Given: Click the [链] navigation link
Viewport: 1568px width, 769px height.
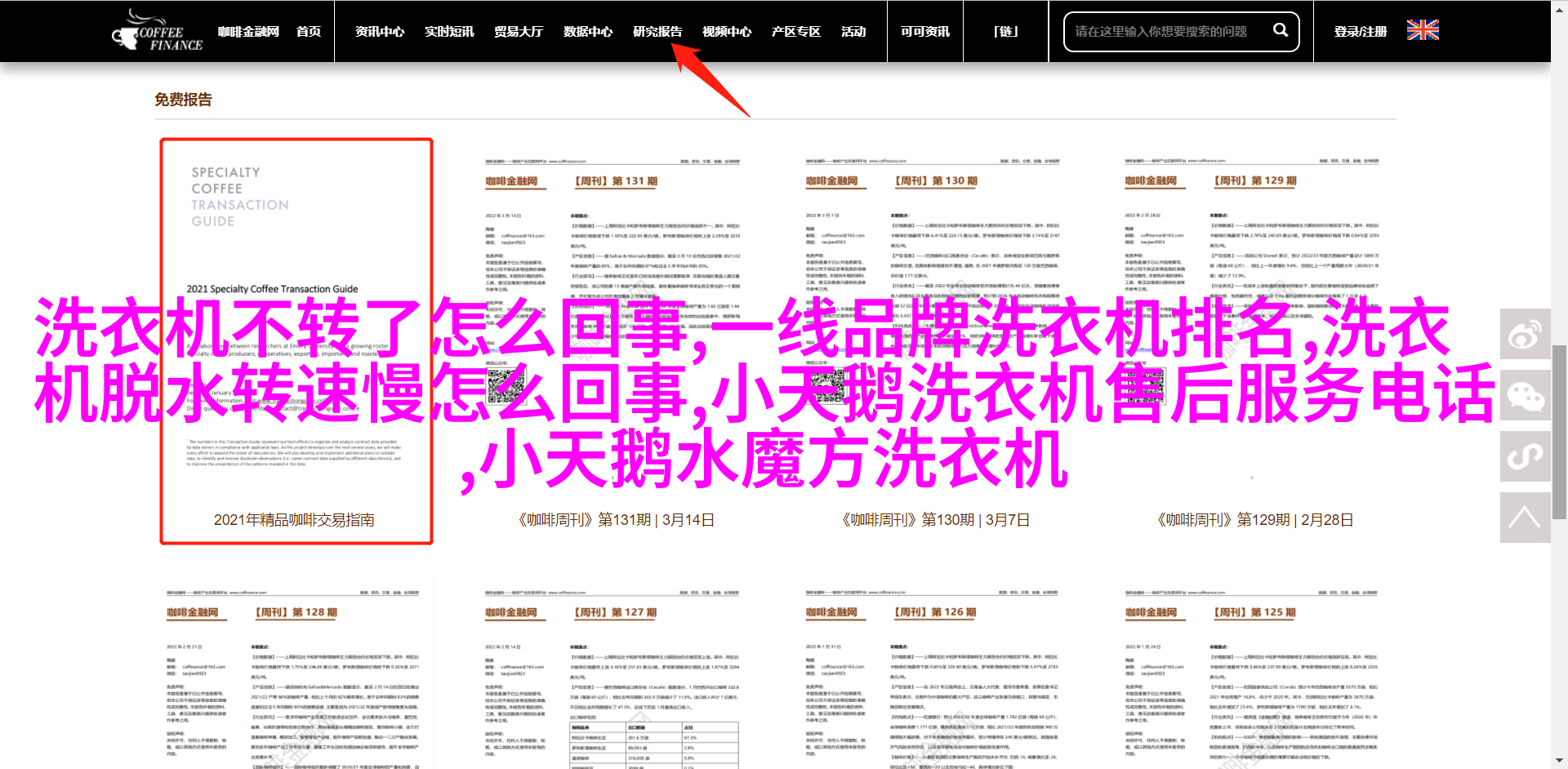Looking at the screenshot, I should (x=1006, y=32).
